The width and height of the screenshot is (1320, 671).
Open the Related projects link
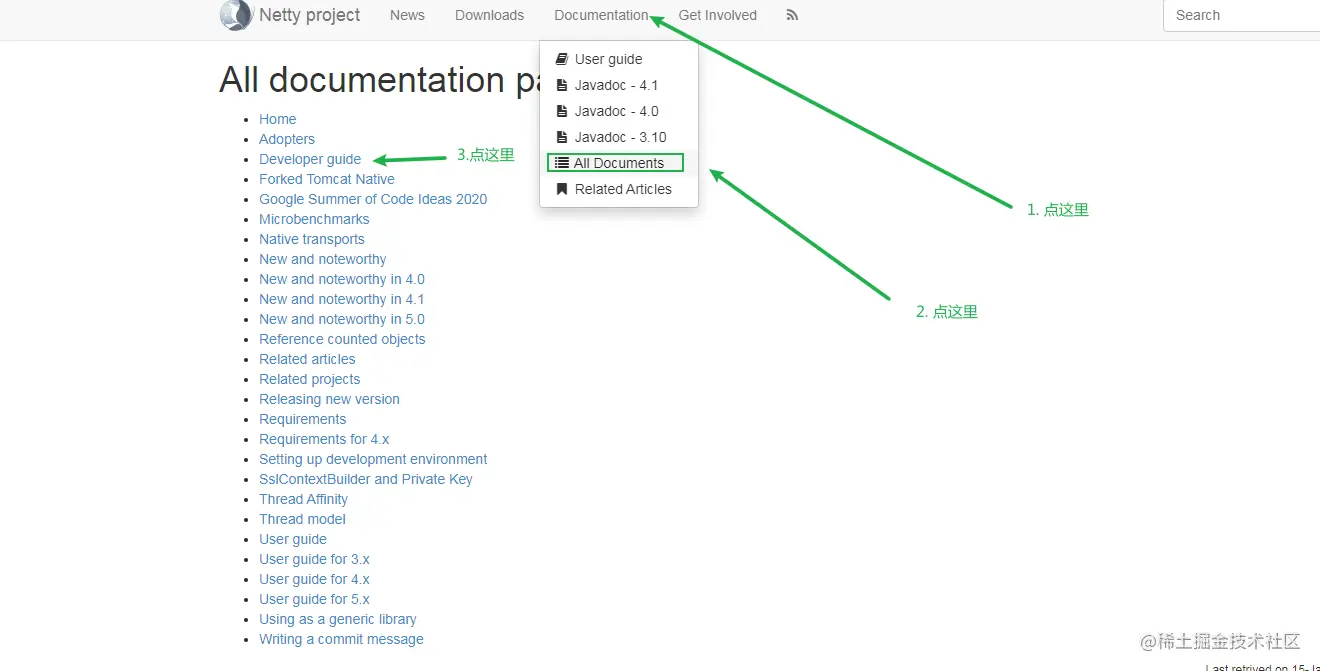pyautogui.click(x=310, y=379)
